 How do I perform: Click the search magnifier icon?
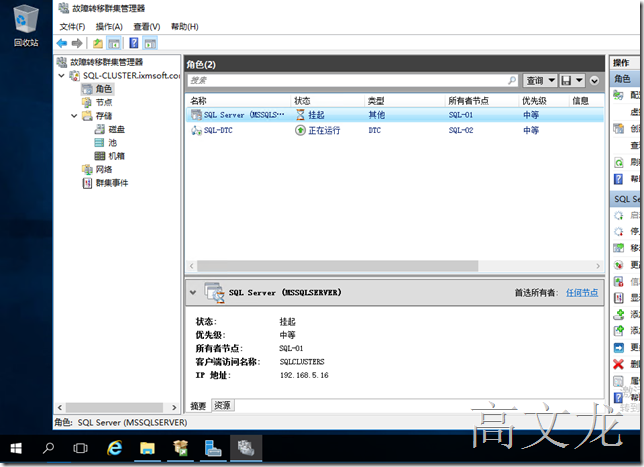512,80
